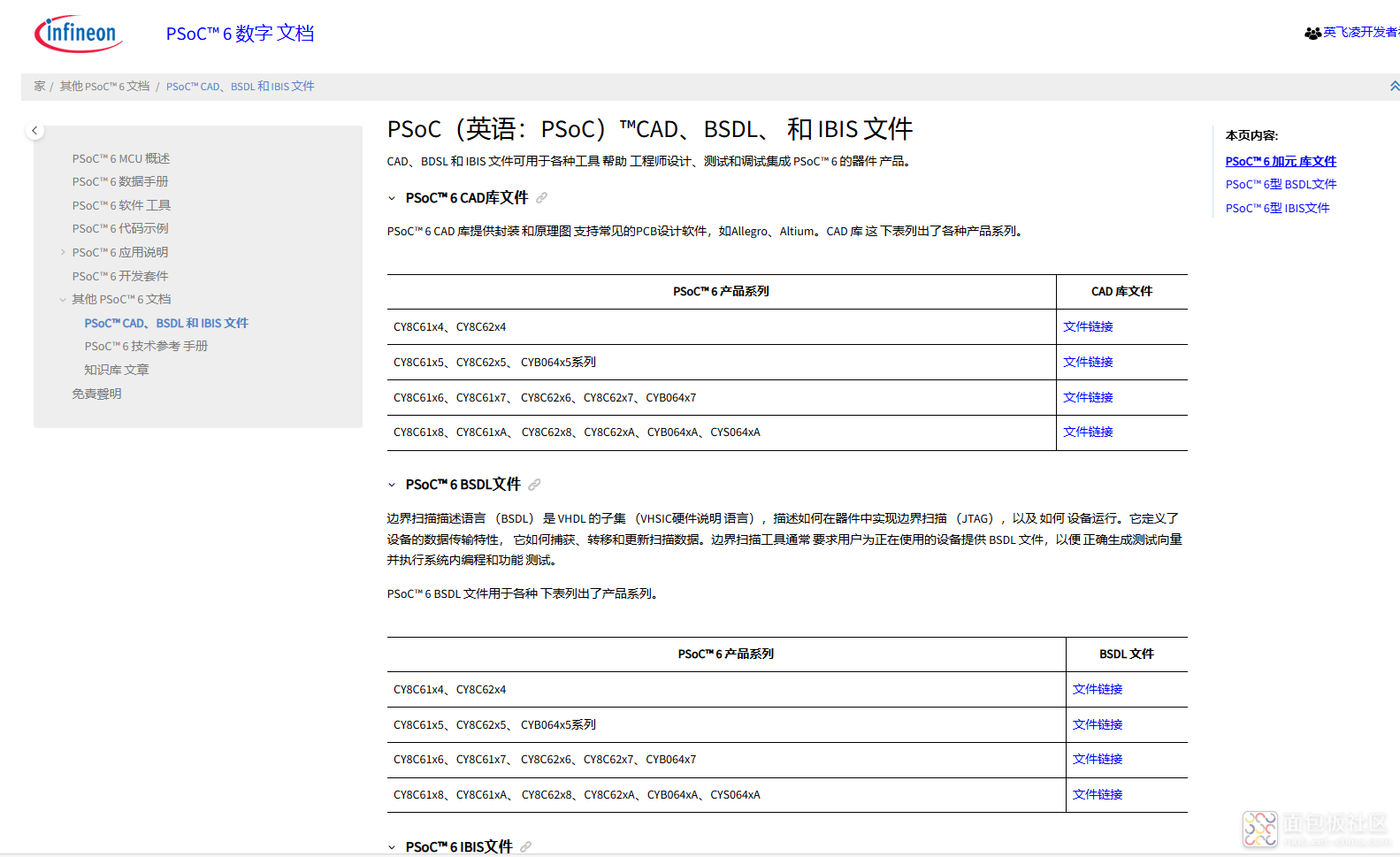Open CAD 文件链接 for CY8C61x6 row
This screenshot has width=1400, height=857.
click(x=1088, y=397)
